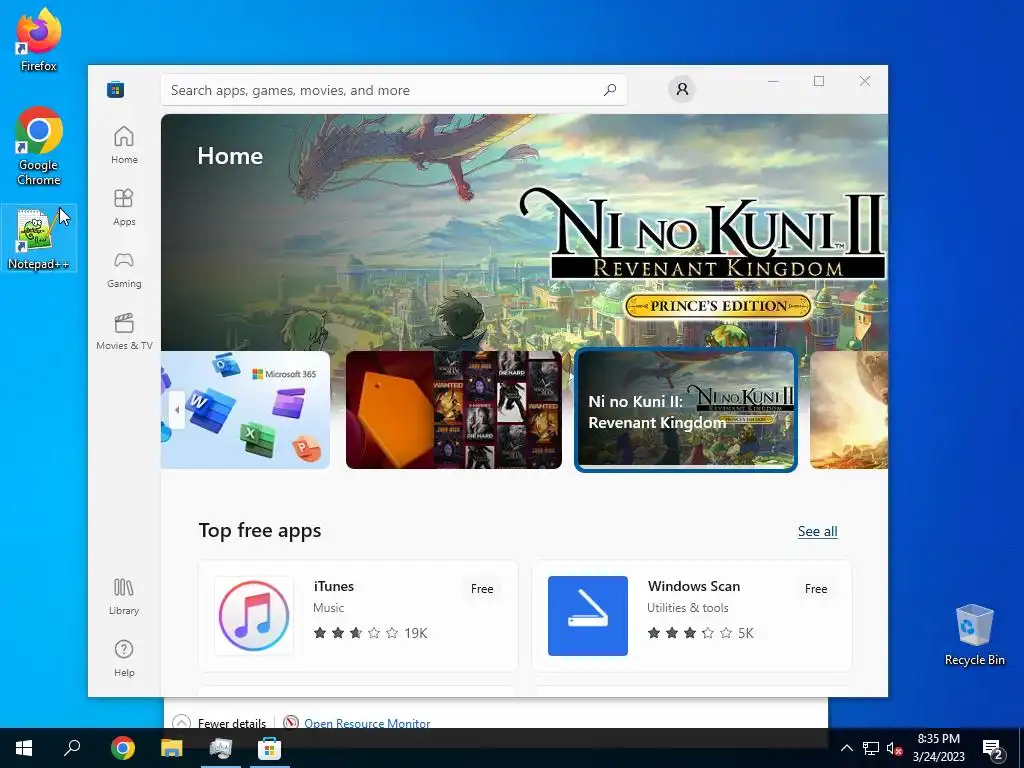Open the Library in the sidebar
The width and height of the screenshot is (1024, 768).
pos(124,596)
